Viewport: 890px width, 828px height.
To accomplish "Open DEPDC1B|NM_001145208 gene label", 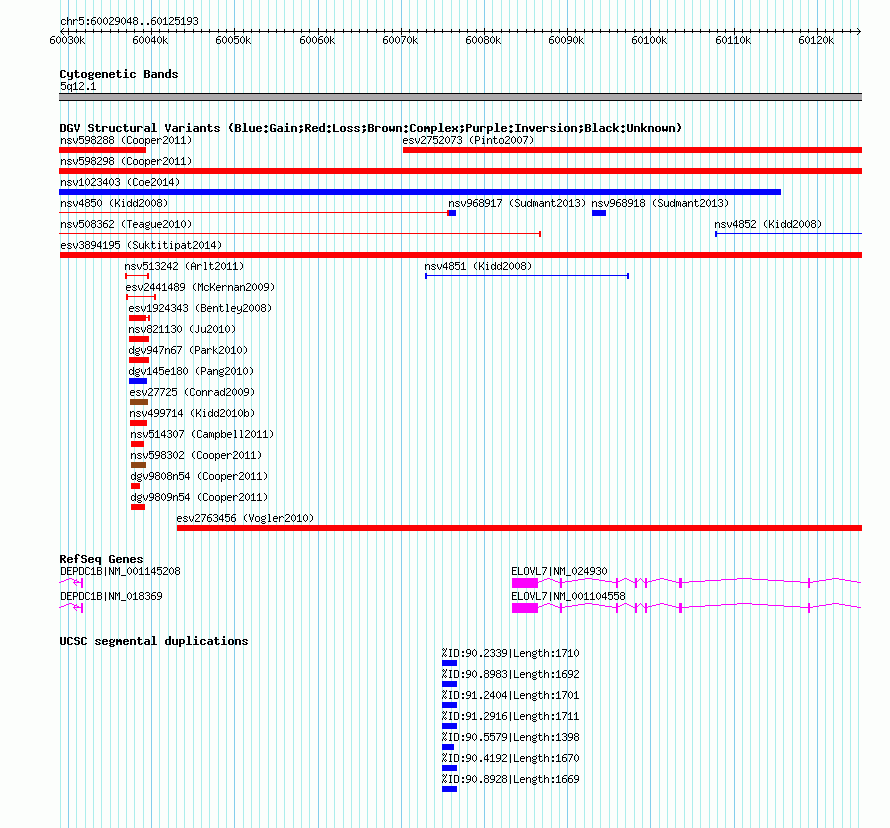I will (x=120, y=571).
